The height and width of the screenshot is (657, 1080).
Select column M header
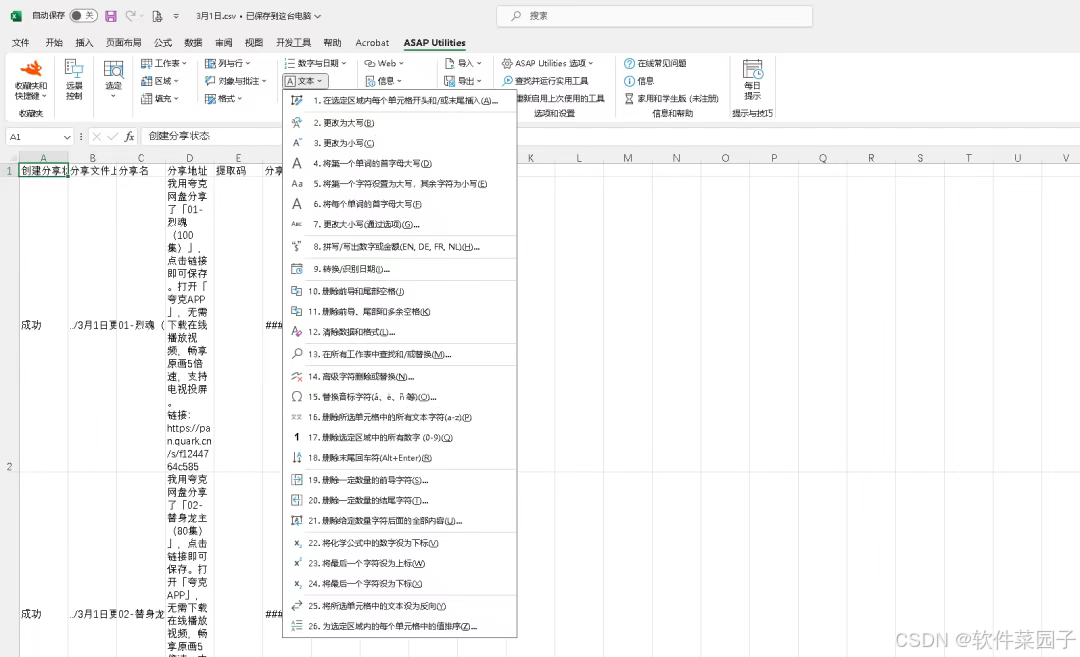[627, 158]
